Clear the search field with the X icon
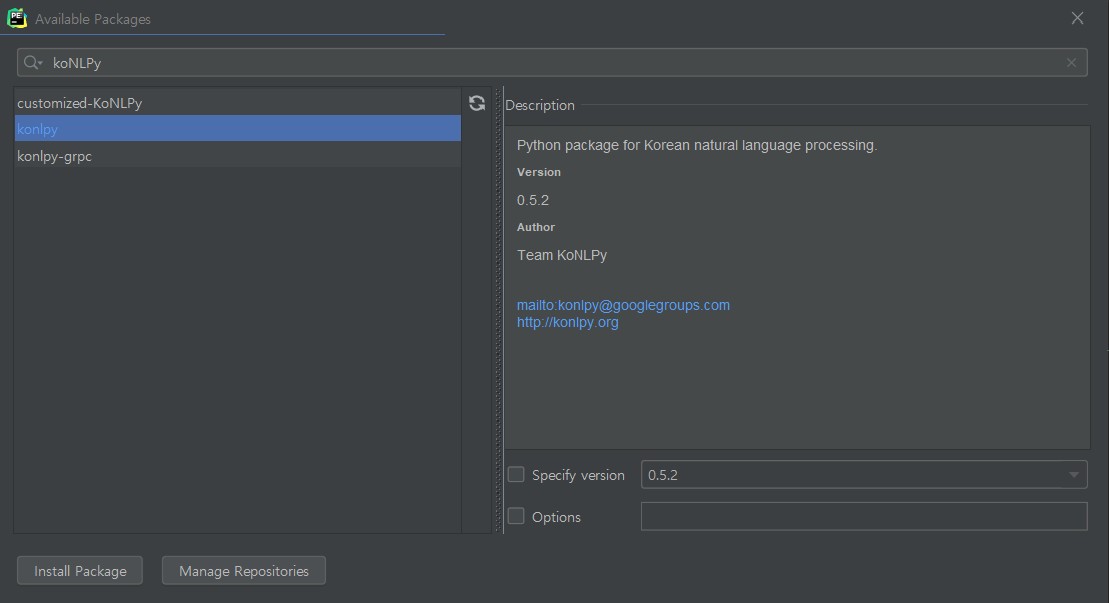 (x=1072, y=63)
